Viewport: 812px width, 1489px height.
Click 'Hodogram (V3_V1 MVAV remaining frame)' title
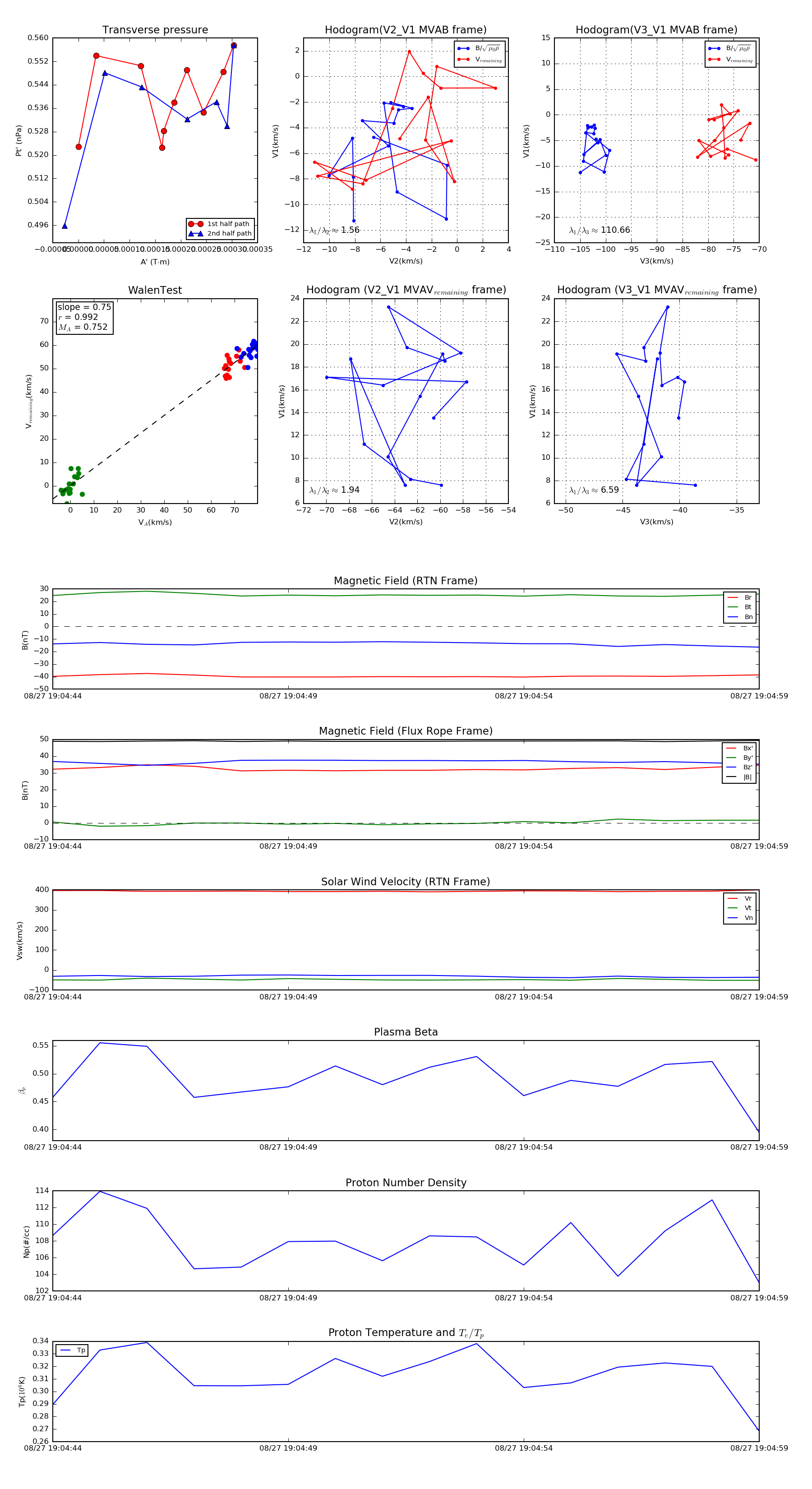pos(656,290)
